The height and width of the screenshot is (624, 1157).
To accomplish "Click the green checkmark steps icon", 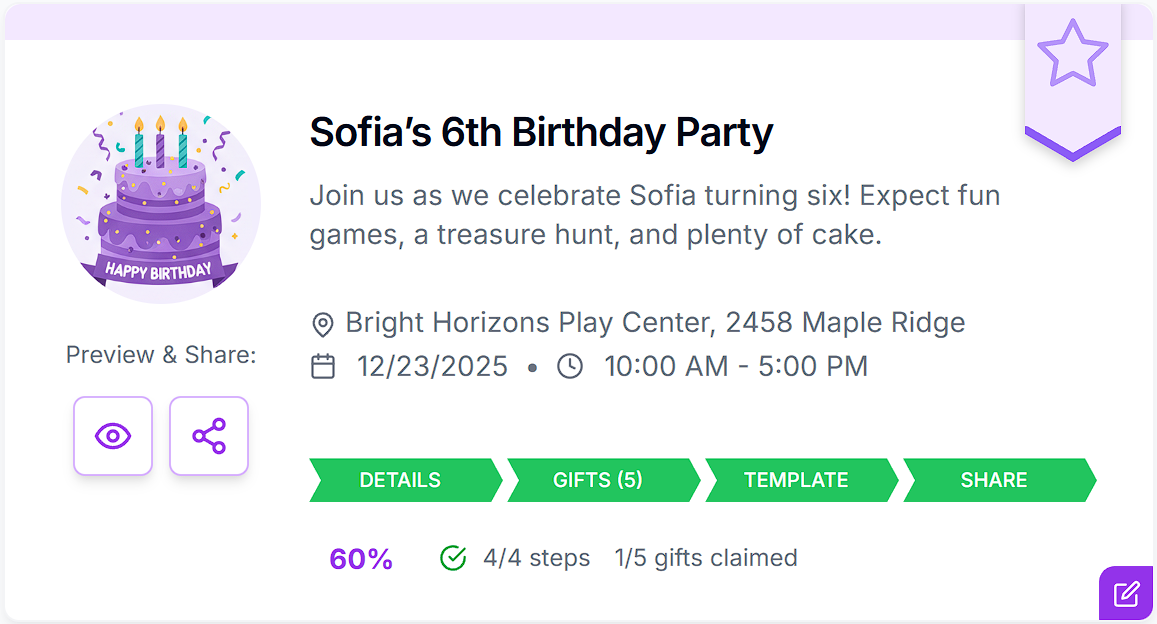I will tap(453, 558).
